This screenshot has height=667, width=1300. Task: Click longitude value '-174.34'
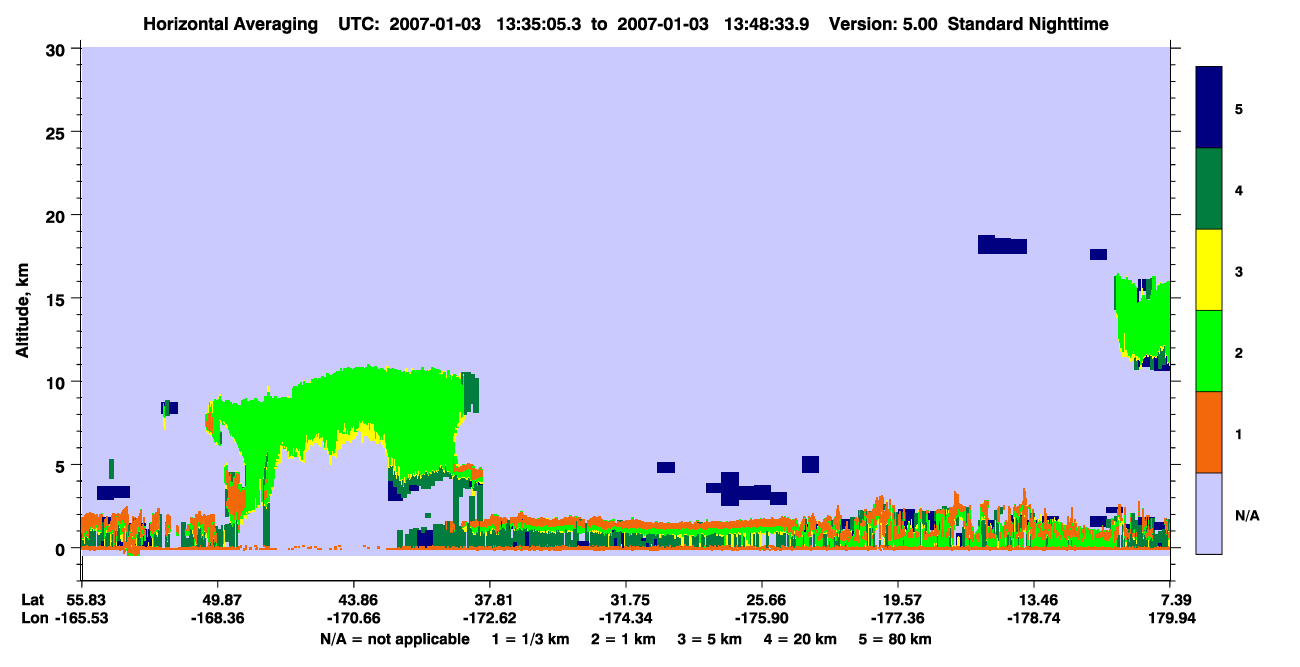click(x=625, y=618)
